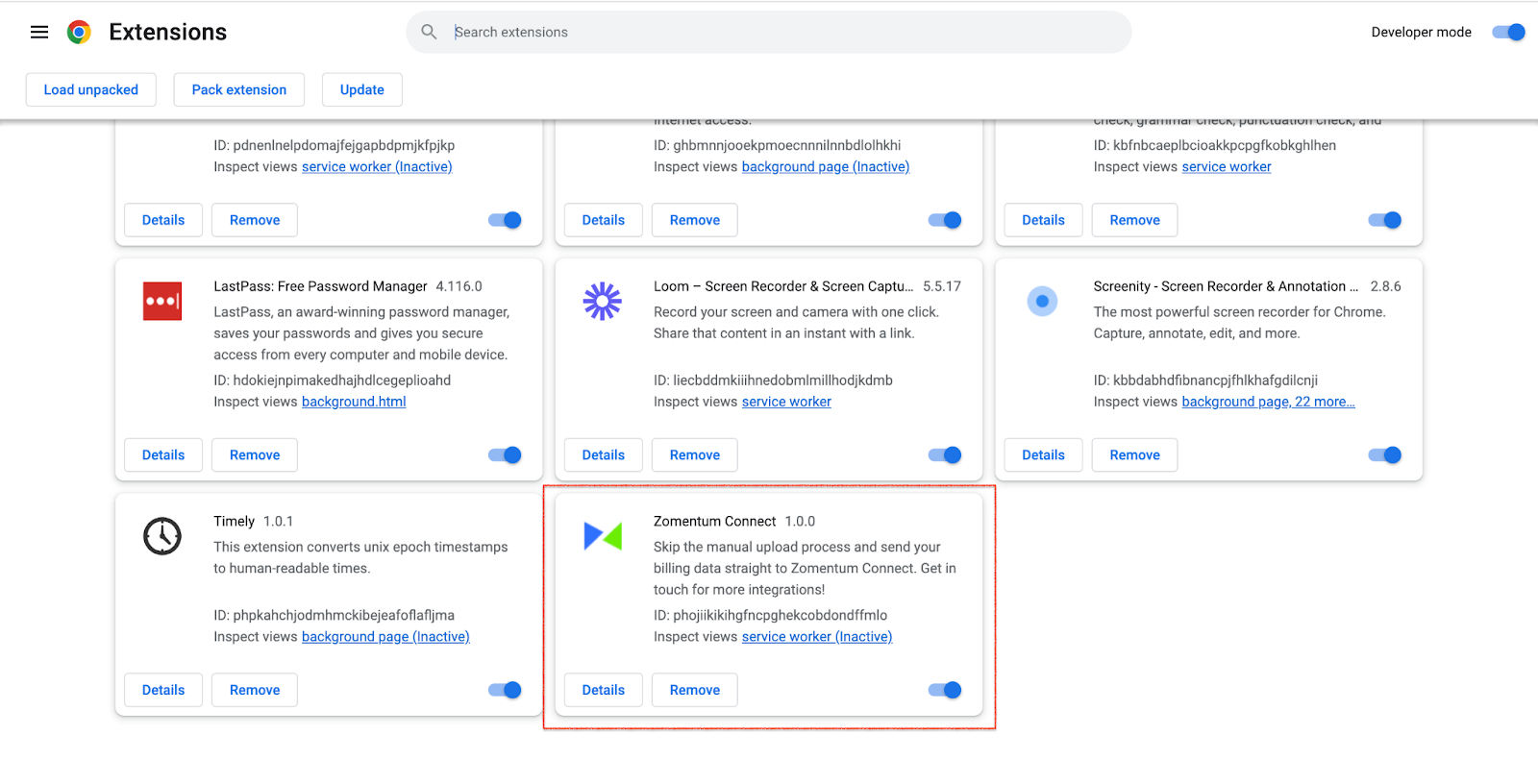Click the Zomentum ID phojiikikihgfncpghekcobdondffmlo text
Viewport: 1538px width, 784px height.
pos(770,615)
